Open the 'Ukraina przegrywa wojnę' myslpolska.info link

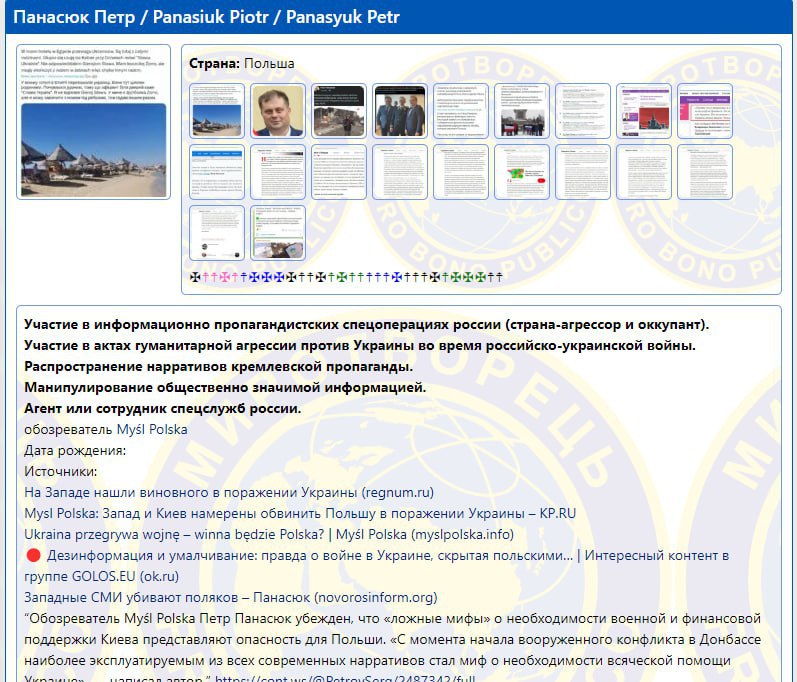point(269,535)
